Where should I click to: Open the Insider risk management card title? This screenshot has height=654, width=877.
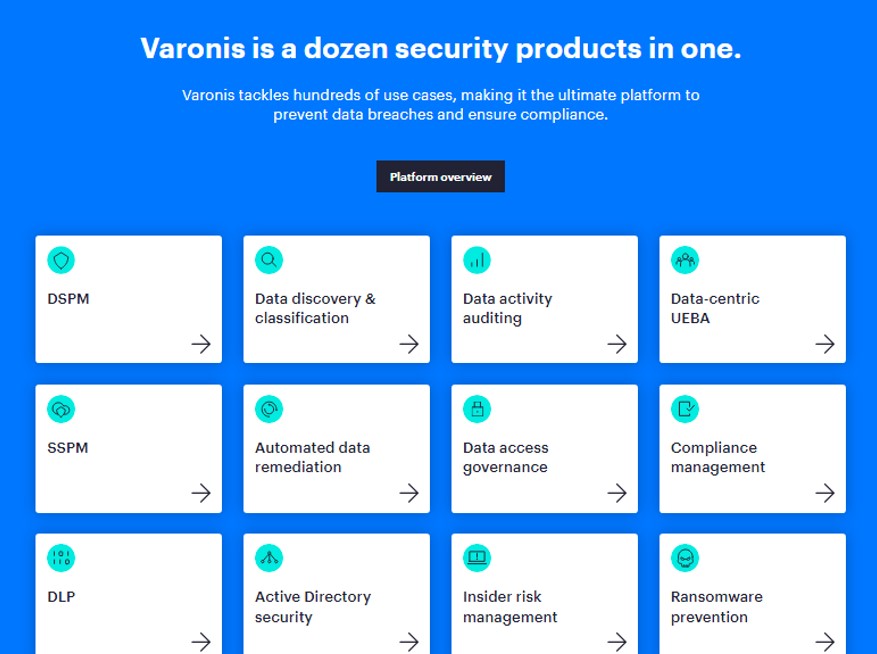tap(510, 606)
